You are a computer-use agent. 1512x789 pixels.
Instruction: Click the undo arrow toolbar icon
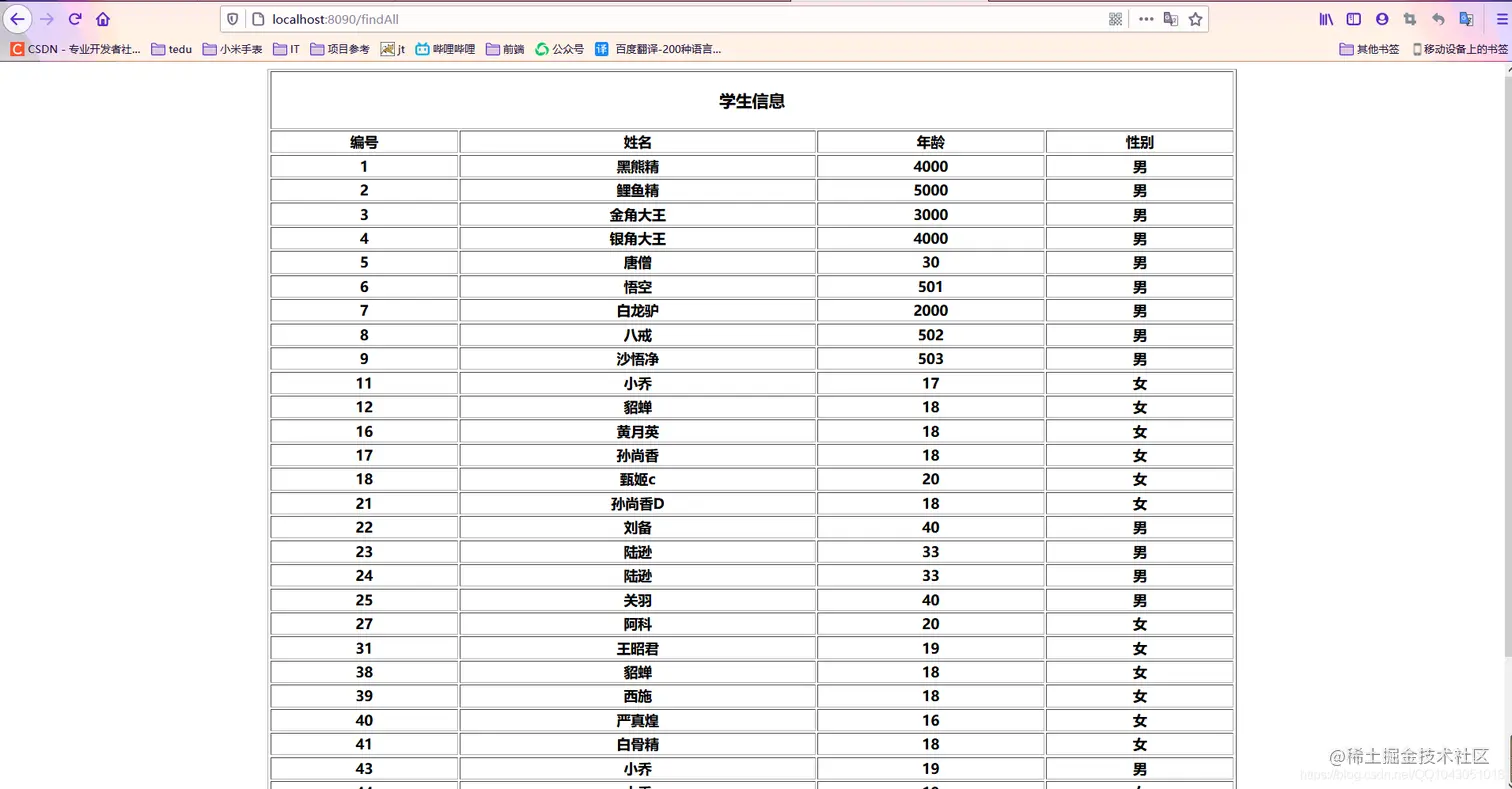click(x=1438, y=19)
